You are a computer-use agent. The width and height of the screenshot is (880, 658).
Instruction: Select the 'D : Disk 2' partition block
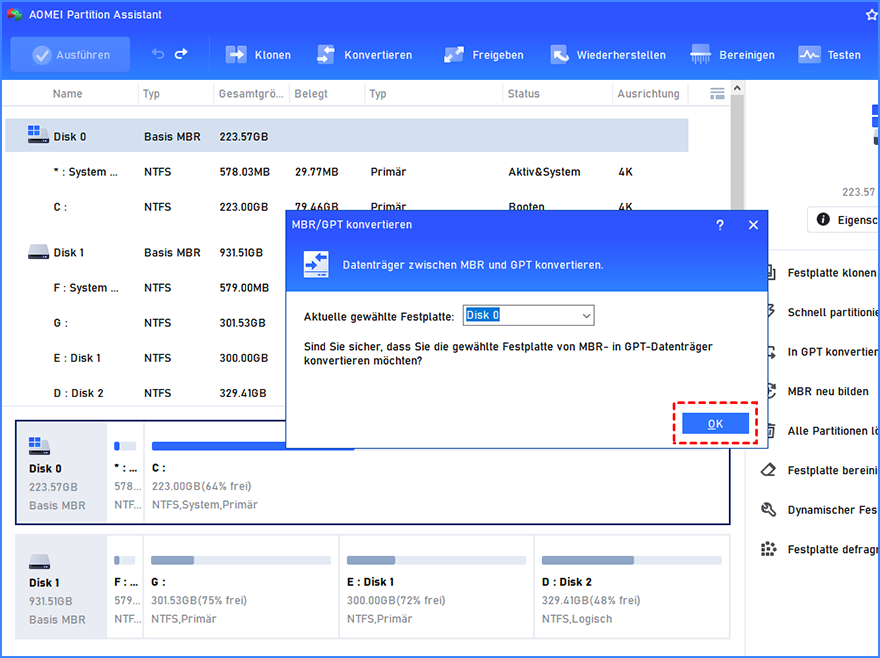tap(632, 587)
